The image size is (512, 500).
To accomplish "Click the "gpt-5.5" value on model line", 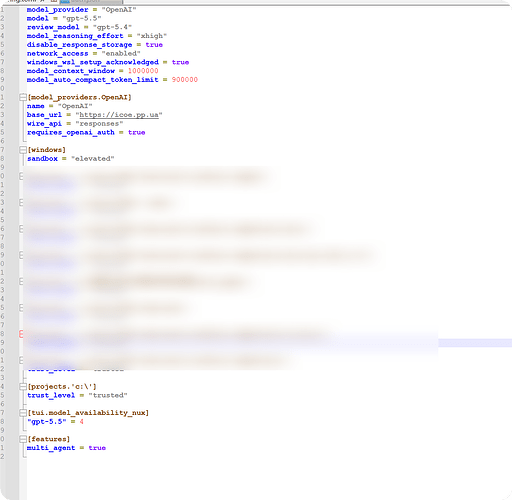I will pos(82,18).
